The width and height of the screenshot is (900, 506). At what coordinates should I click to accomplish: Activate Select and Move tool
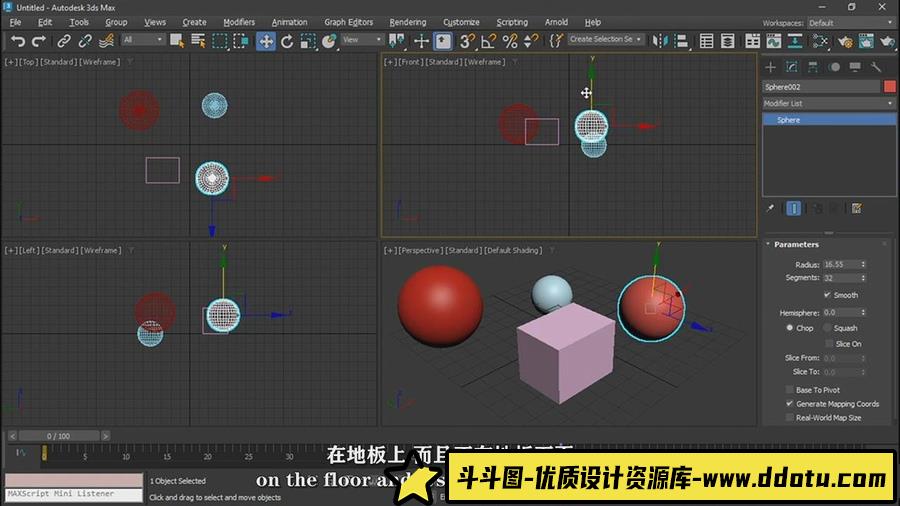266,41
